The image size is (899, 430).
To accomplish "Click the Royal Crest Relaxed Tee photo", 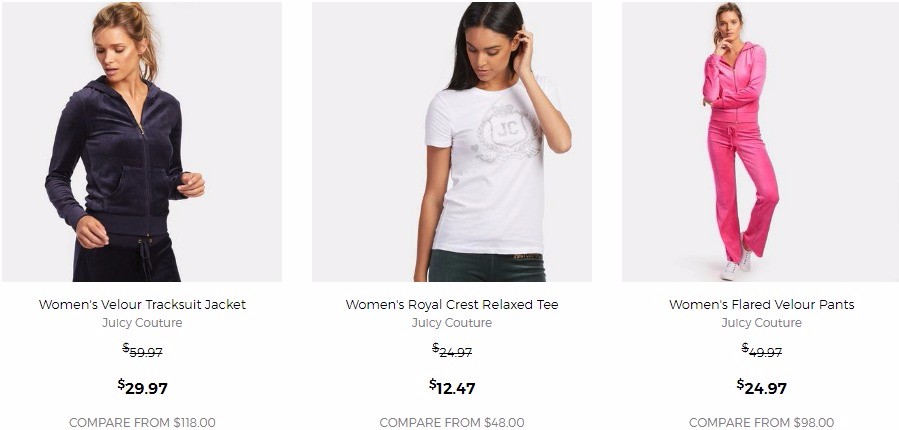I will (452, 141).
